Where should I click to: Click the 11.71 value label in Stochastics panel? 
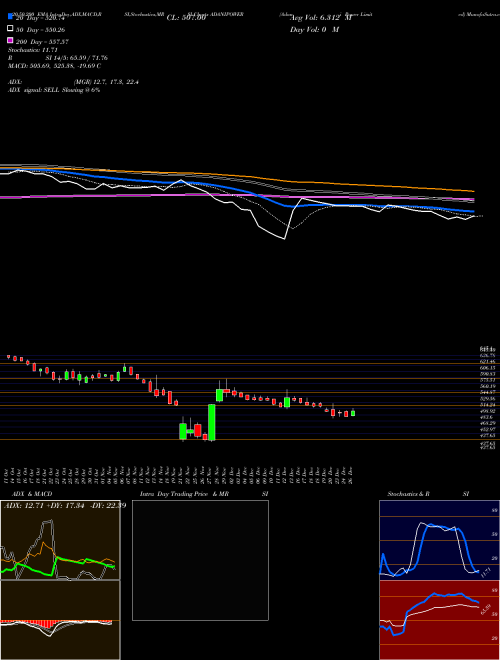tap(484, 572)
